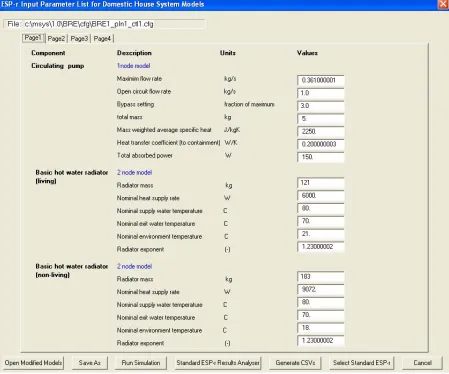Edit living Nominal exit water temperature field
This screenshot has height=374, width=449.
(x=320, y=221)
